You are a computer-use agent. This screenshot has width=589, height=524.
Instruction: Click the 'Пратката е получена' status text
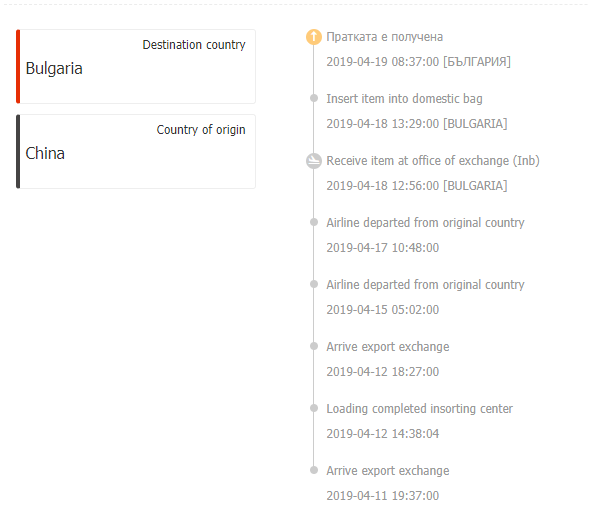385,37
